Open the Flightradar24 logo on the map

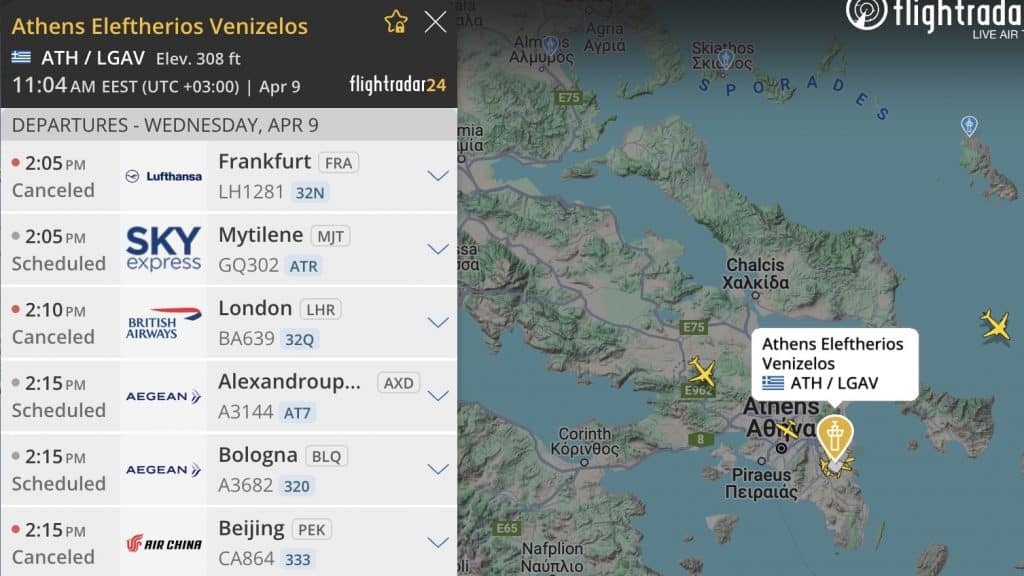click(x=934, y=18)
